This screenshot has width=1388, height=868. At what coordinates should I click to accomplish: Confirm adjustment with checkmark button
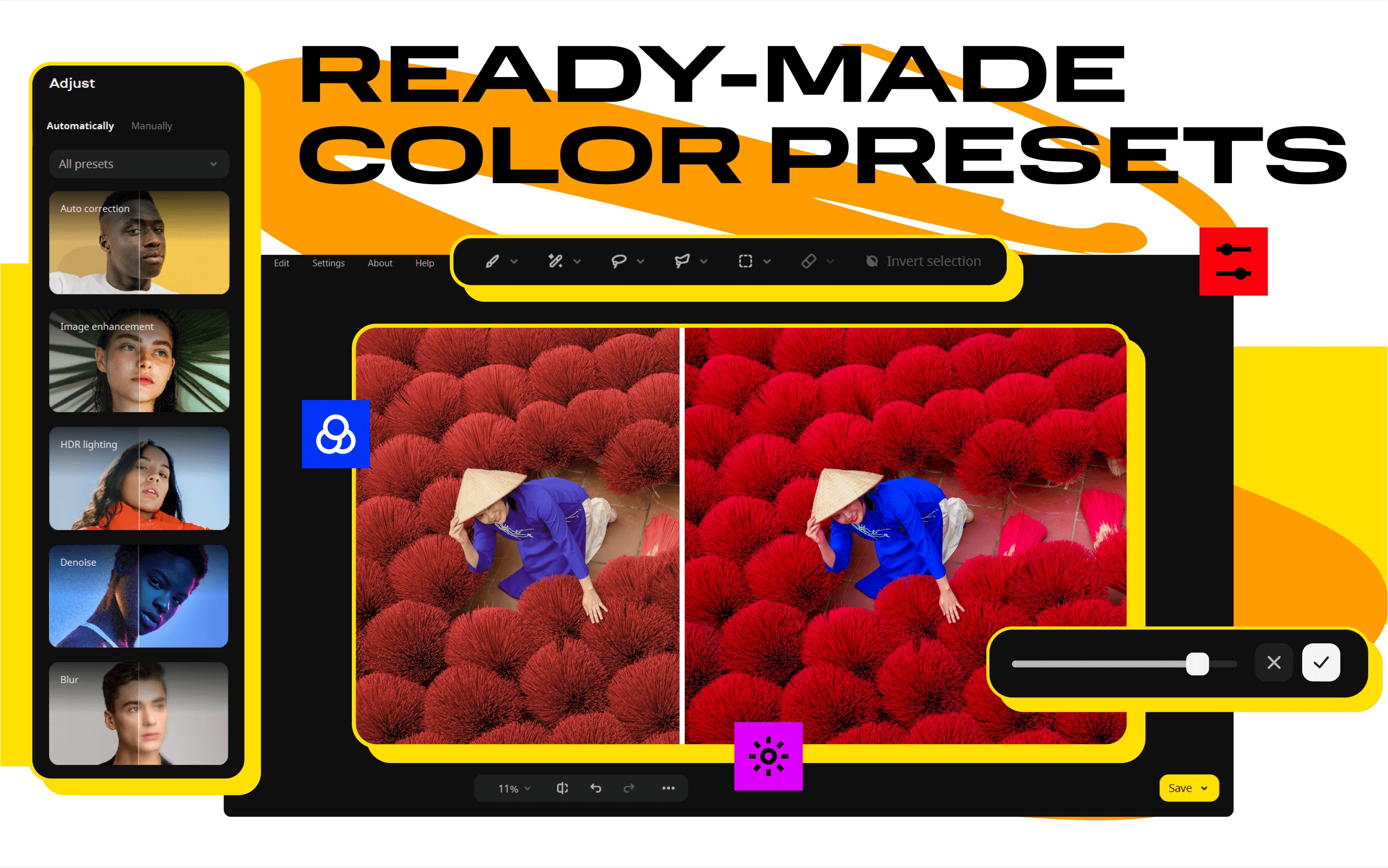tap(1322, 663)
